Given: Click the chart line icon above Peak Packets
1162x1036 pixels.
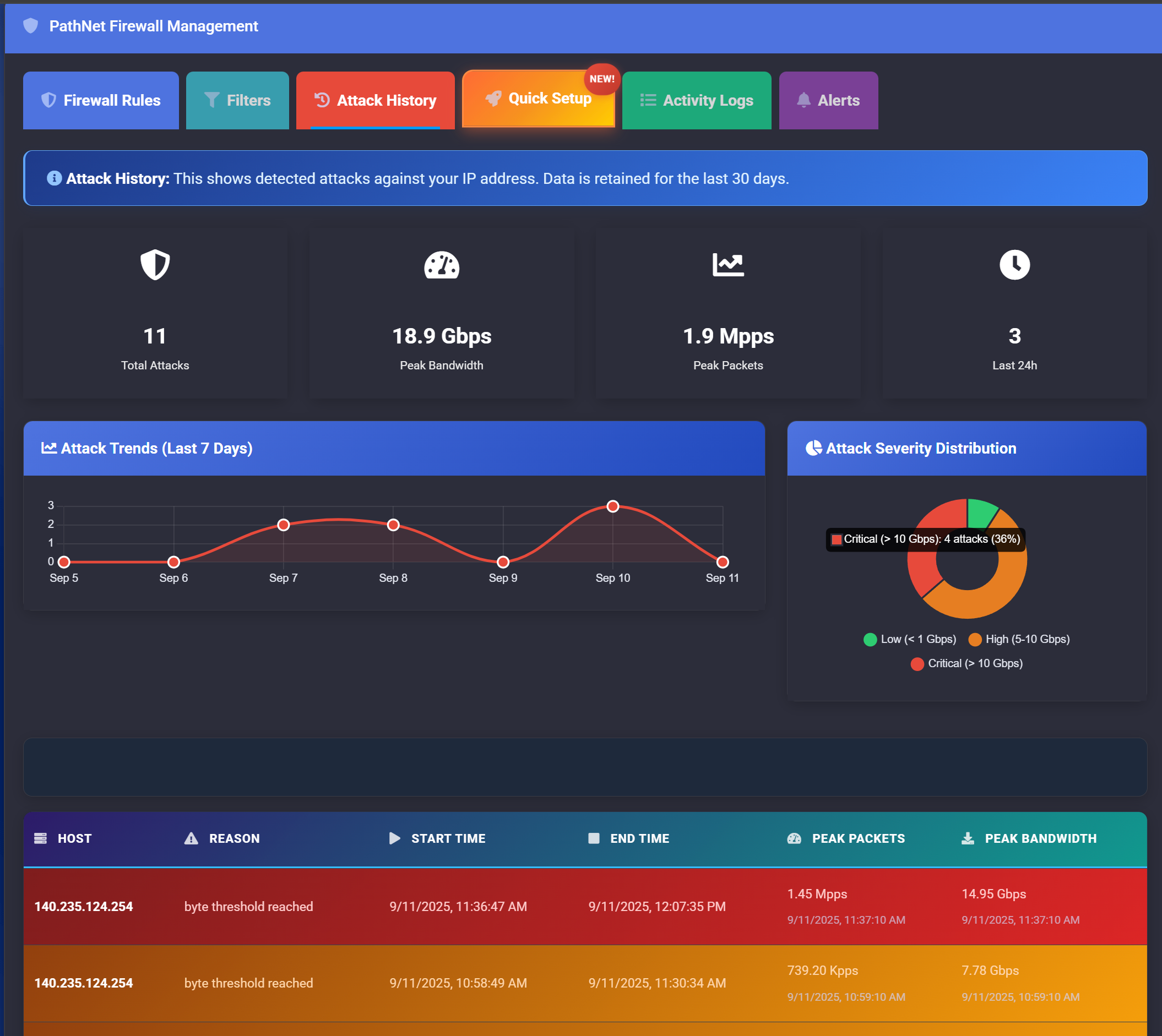Looking at the screenshot, I should click(x=728, y=265).
